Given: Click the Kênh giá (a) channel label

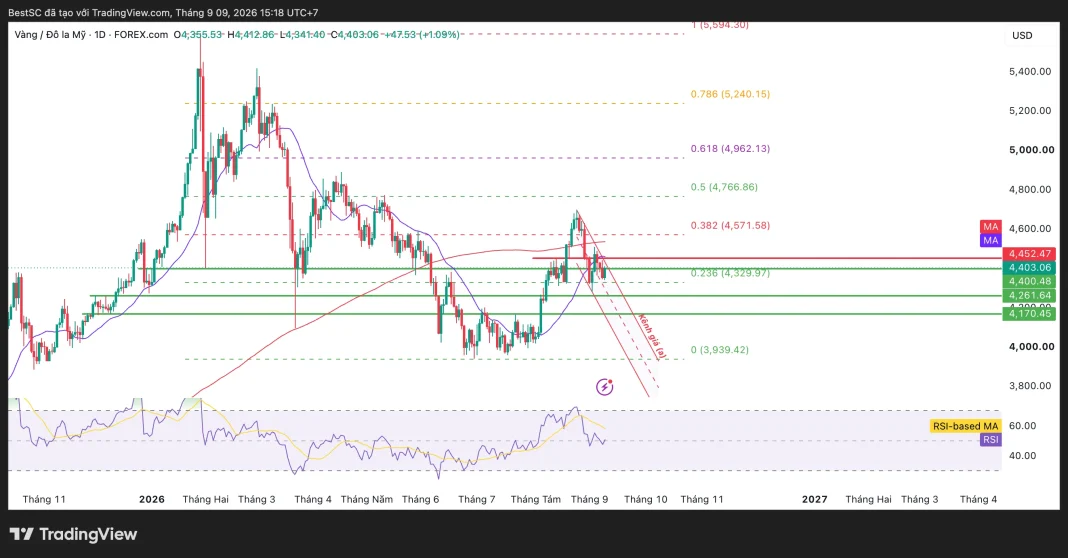Looking at the screenshot, I should [652, 337].
